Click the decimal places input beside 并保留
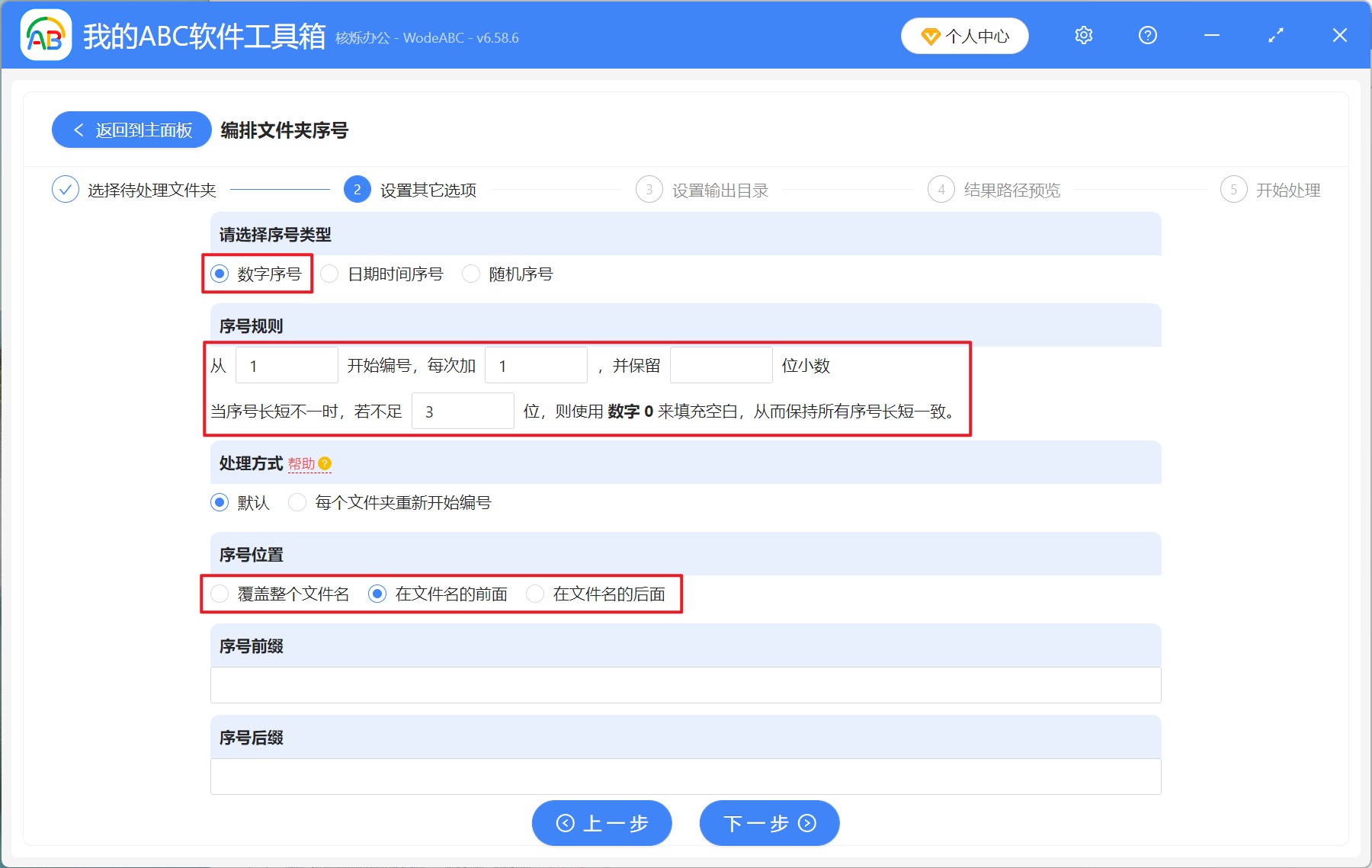1372x868 pixels. 720,365
